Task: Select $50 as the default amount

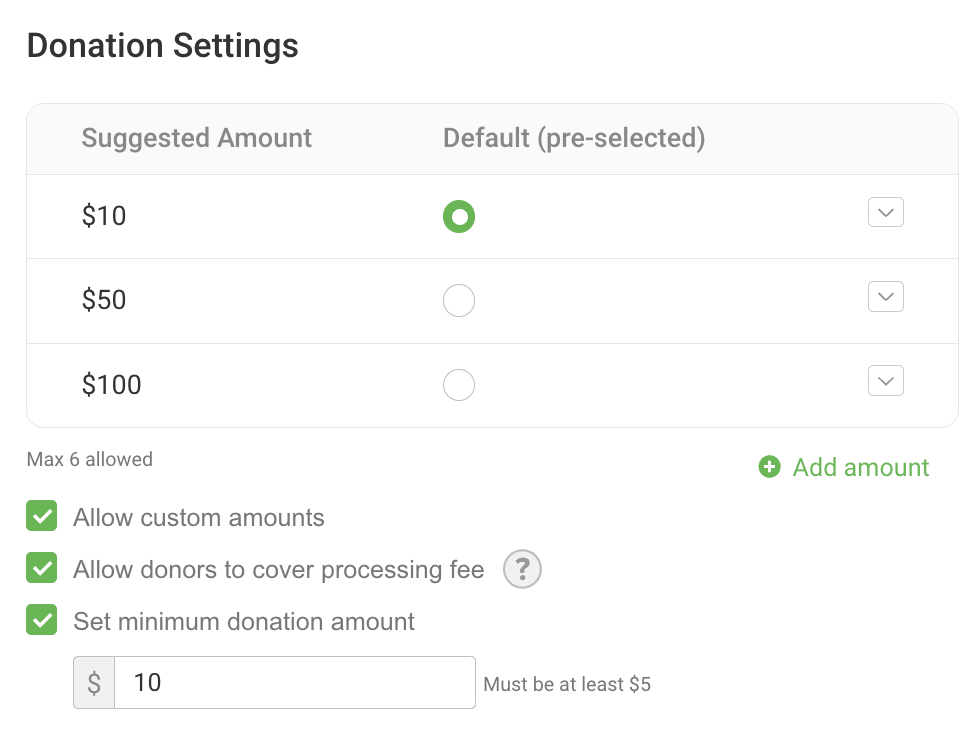Action: click(459, 300)
